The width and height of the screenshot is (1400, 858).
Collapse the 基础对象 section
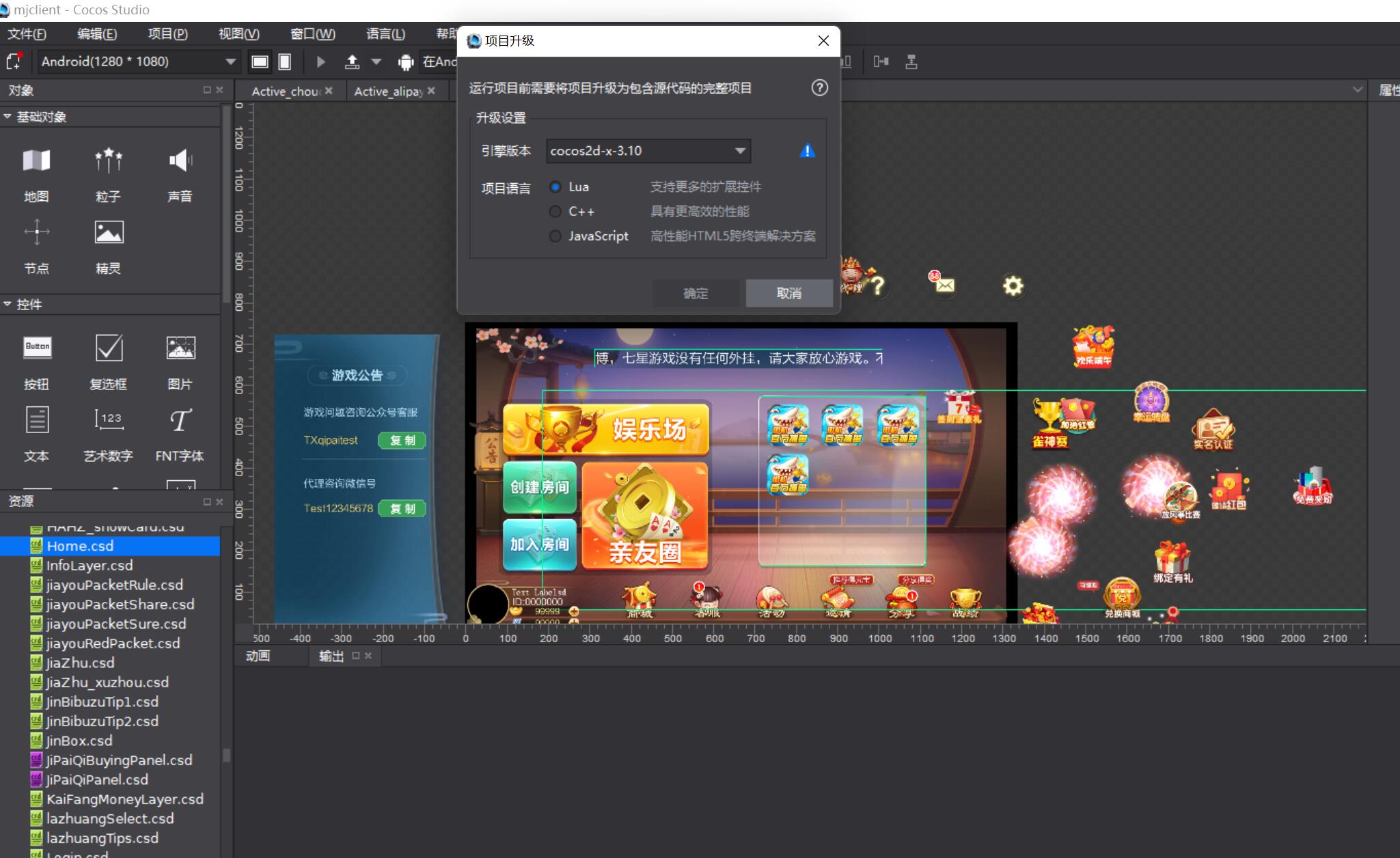pos(8,117)
